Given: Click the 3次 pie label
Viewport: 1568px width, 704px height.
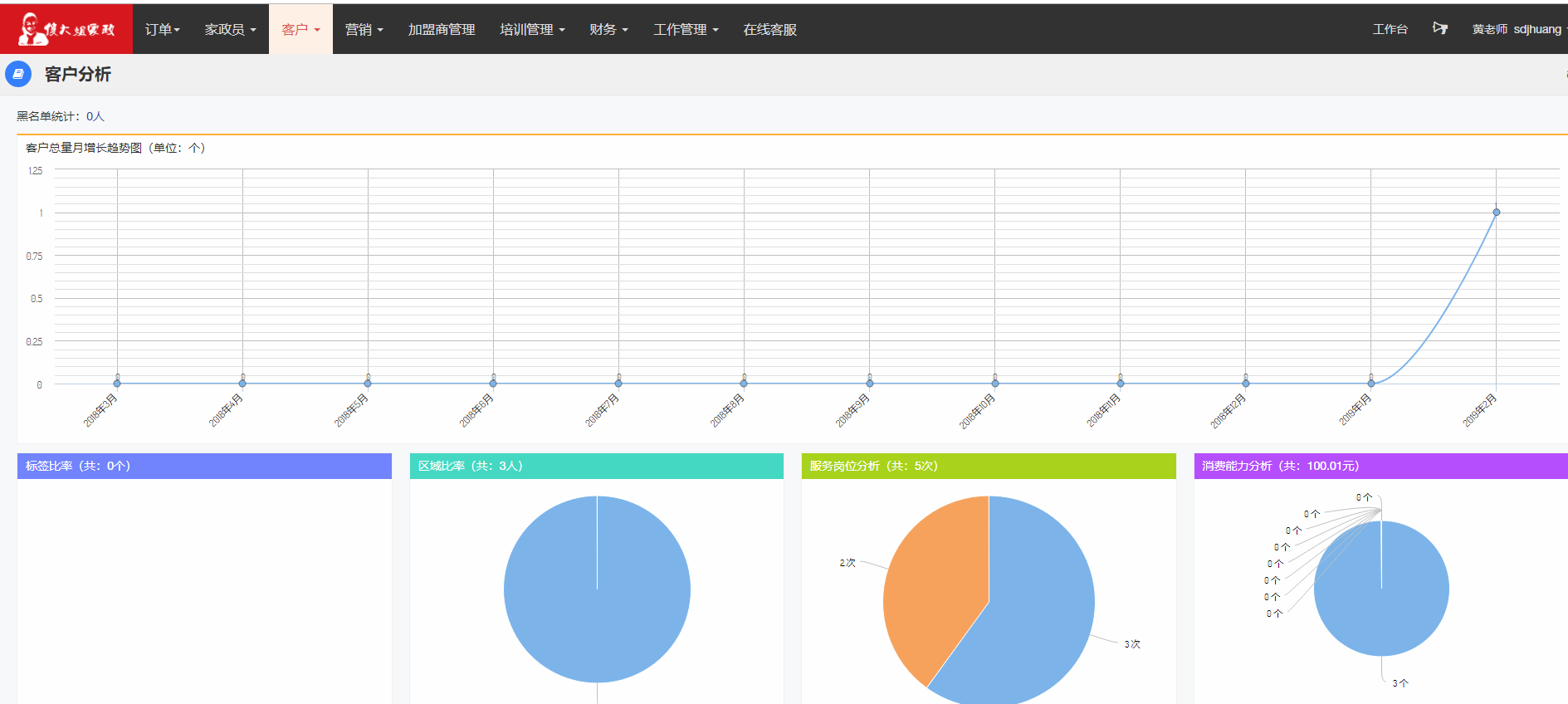Looking at the screenshot, I should [x=1132, y=644].
